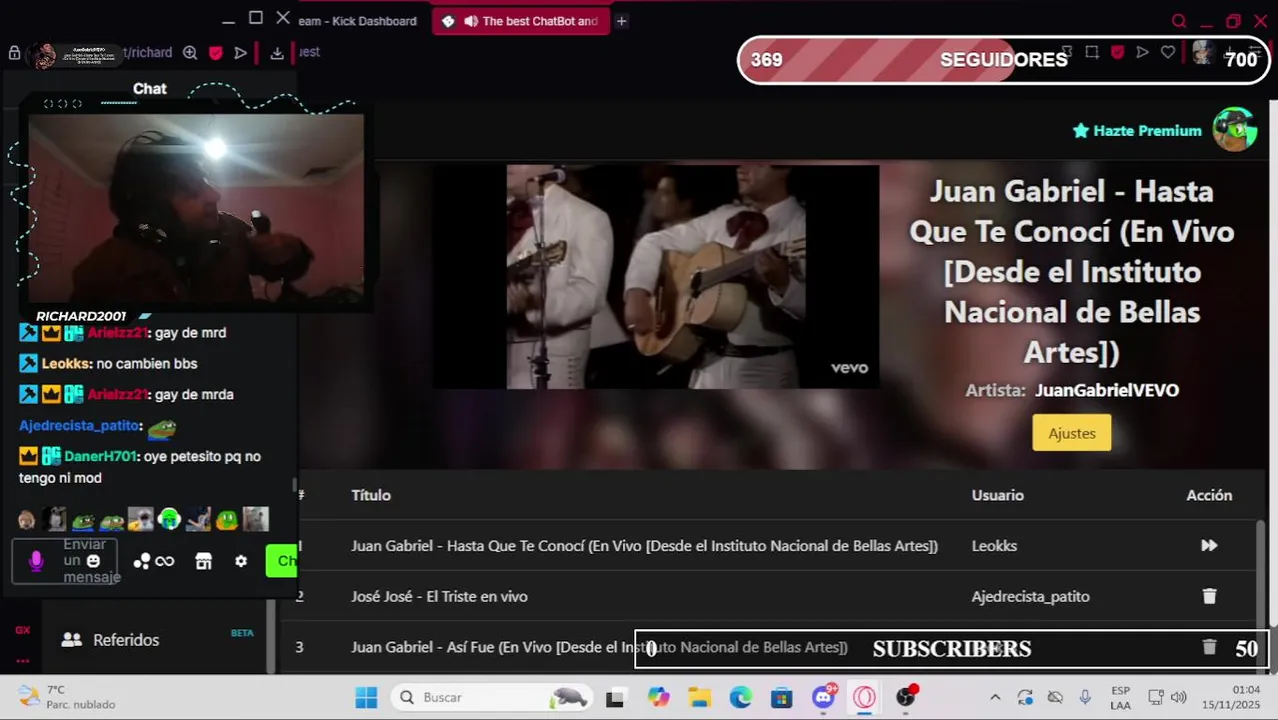Click the snapshot icon in browser toolbar
The width and height of the screenshot is (1278, 720).
coord(1092,52)
